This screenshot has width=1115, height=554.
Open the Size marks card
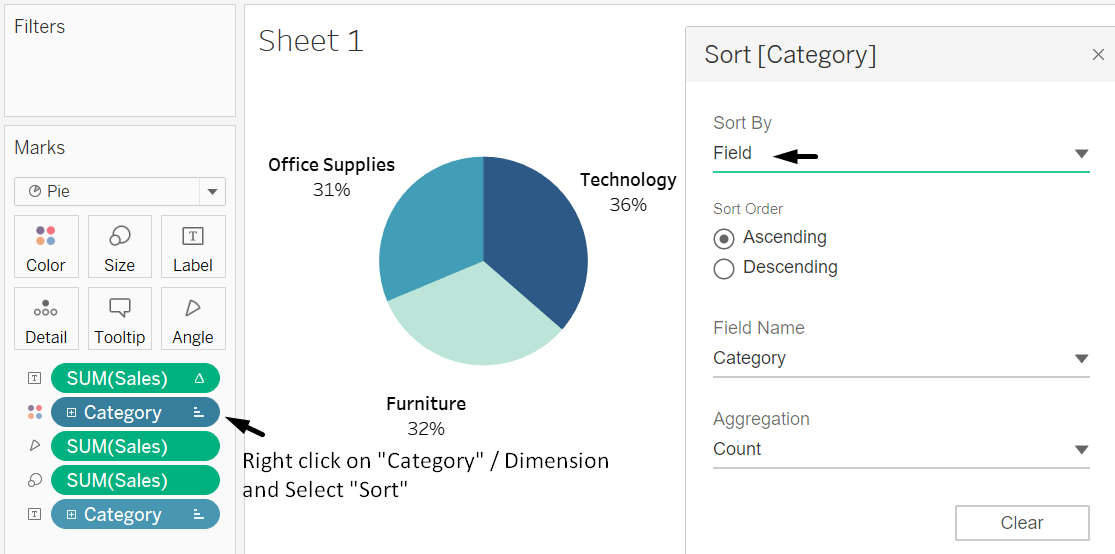coord(119,246)
